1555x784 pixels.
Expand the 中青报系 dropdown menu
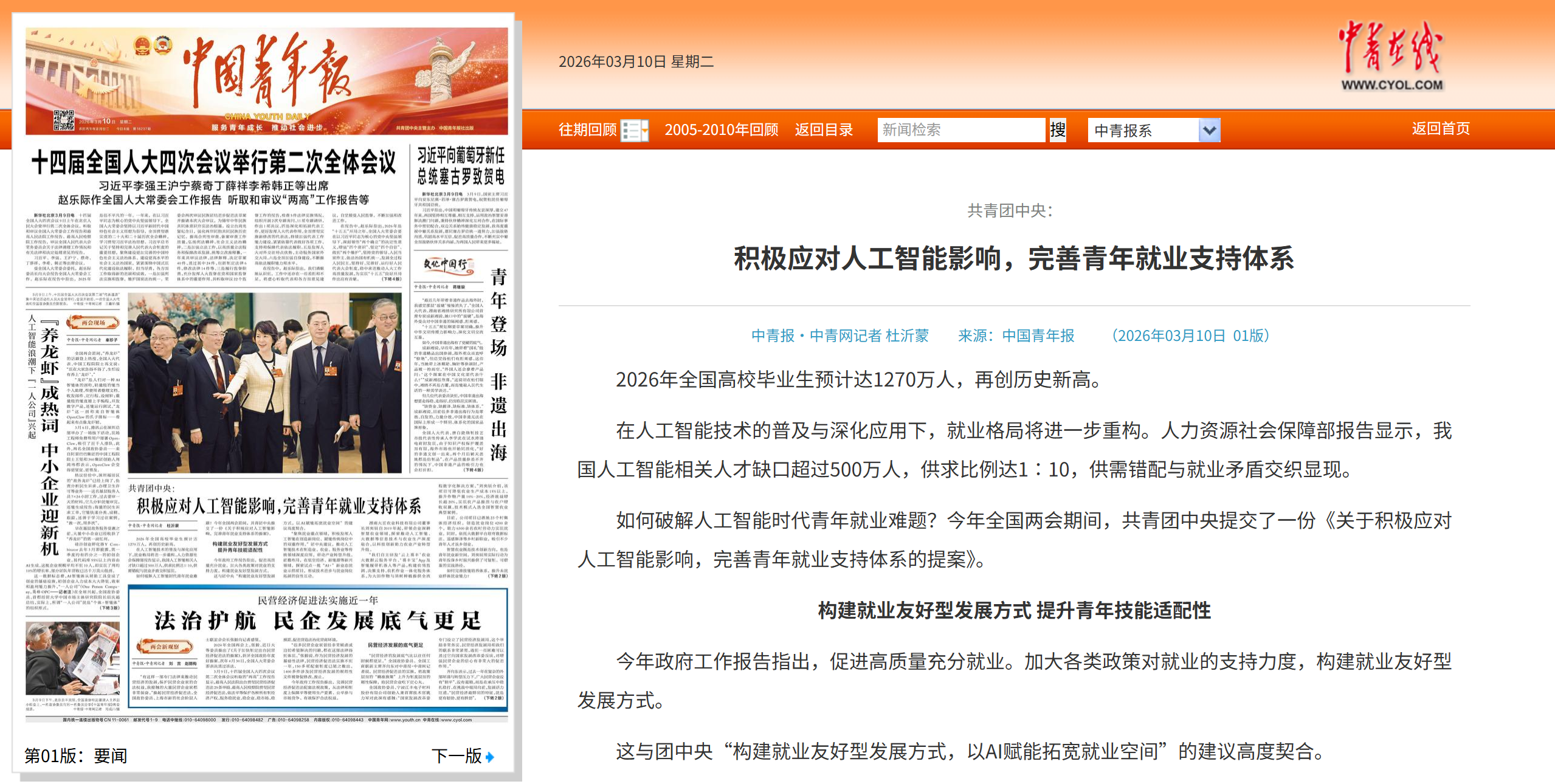1151,129
